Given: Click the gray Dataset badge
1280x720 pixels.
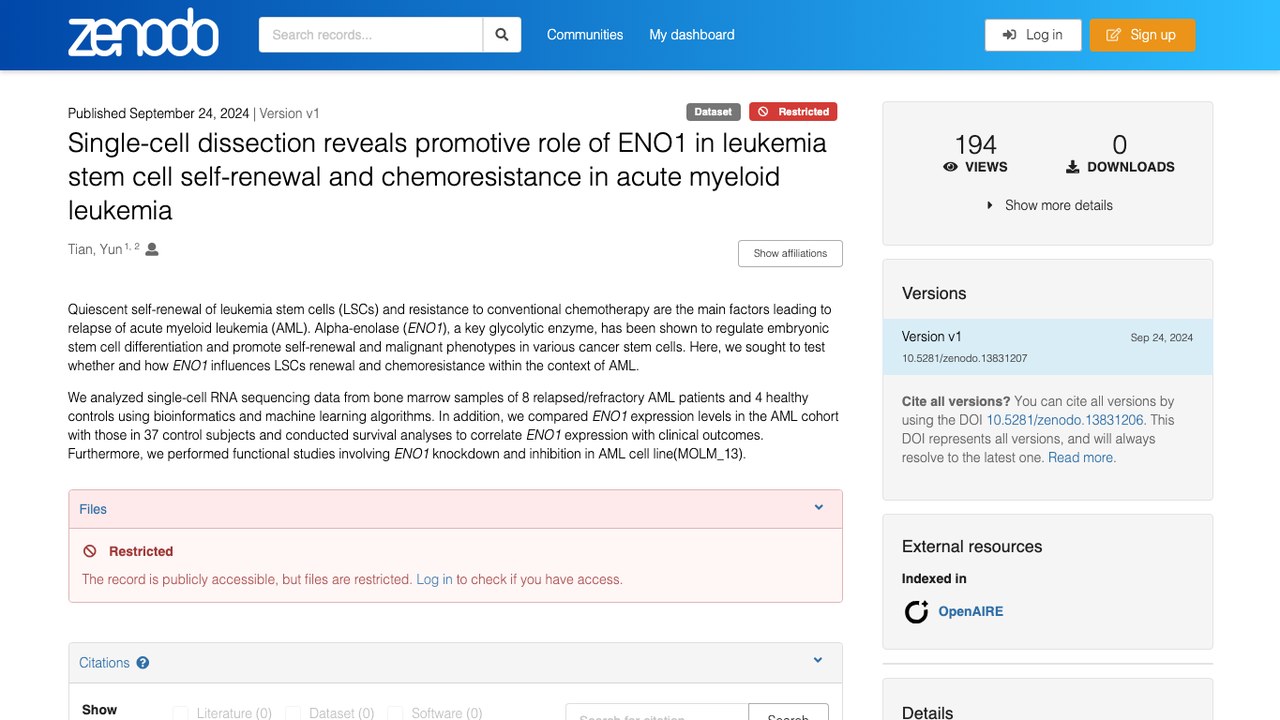Looking at the screenshot, I should [713, 112].
